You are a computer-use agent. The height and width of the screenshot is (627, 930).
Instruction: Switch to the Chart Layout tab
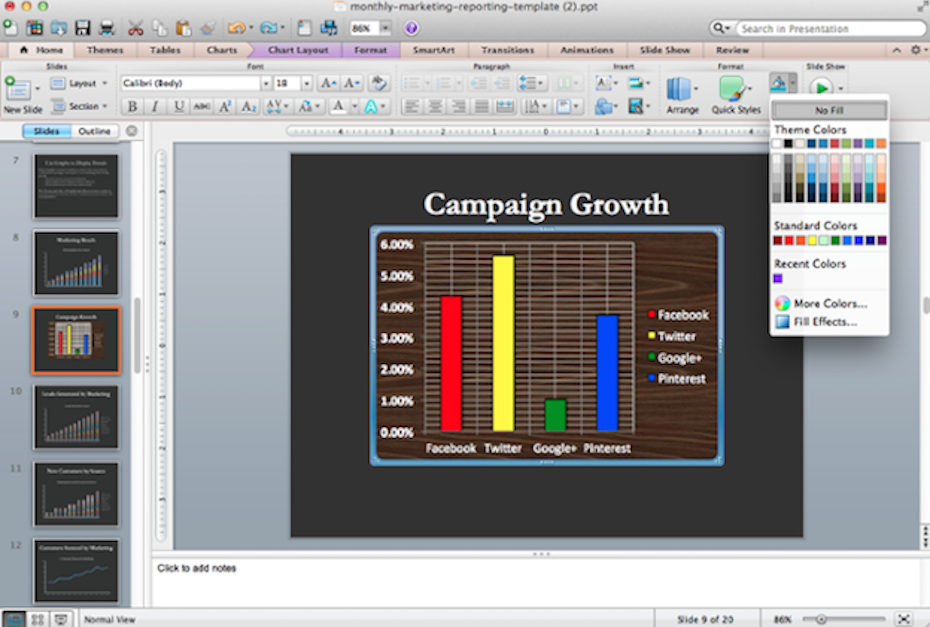297,50
